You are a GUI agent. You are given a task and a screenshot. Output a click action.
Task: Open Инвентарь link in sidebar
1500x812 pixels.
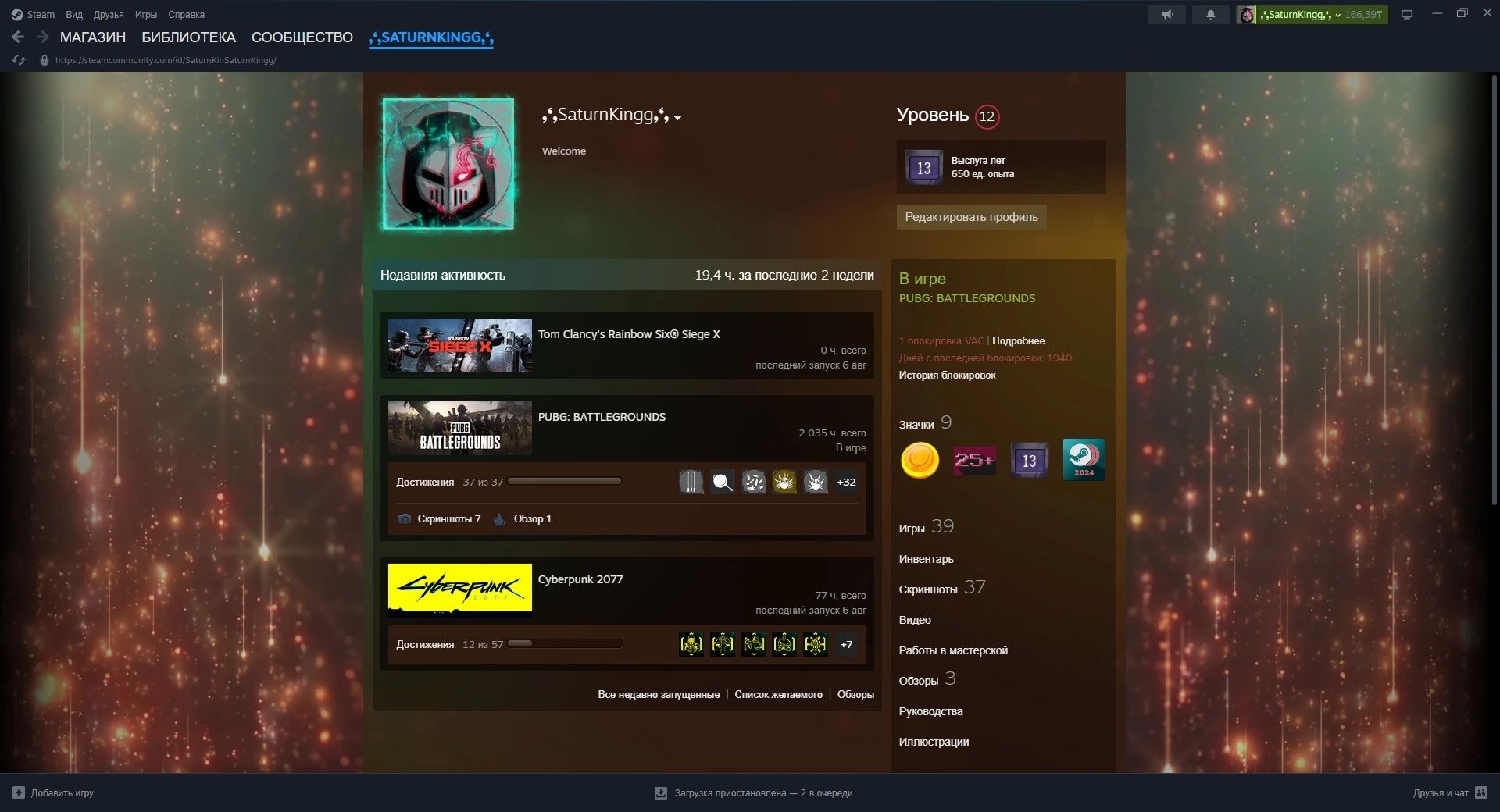click(926, 560)
